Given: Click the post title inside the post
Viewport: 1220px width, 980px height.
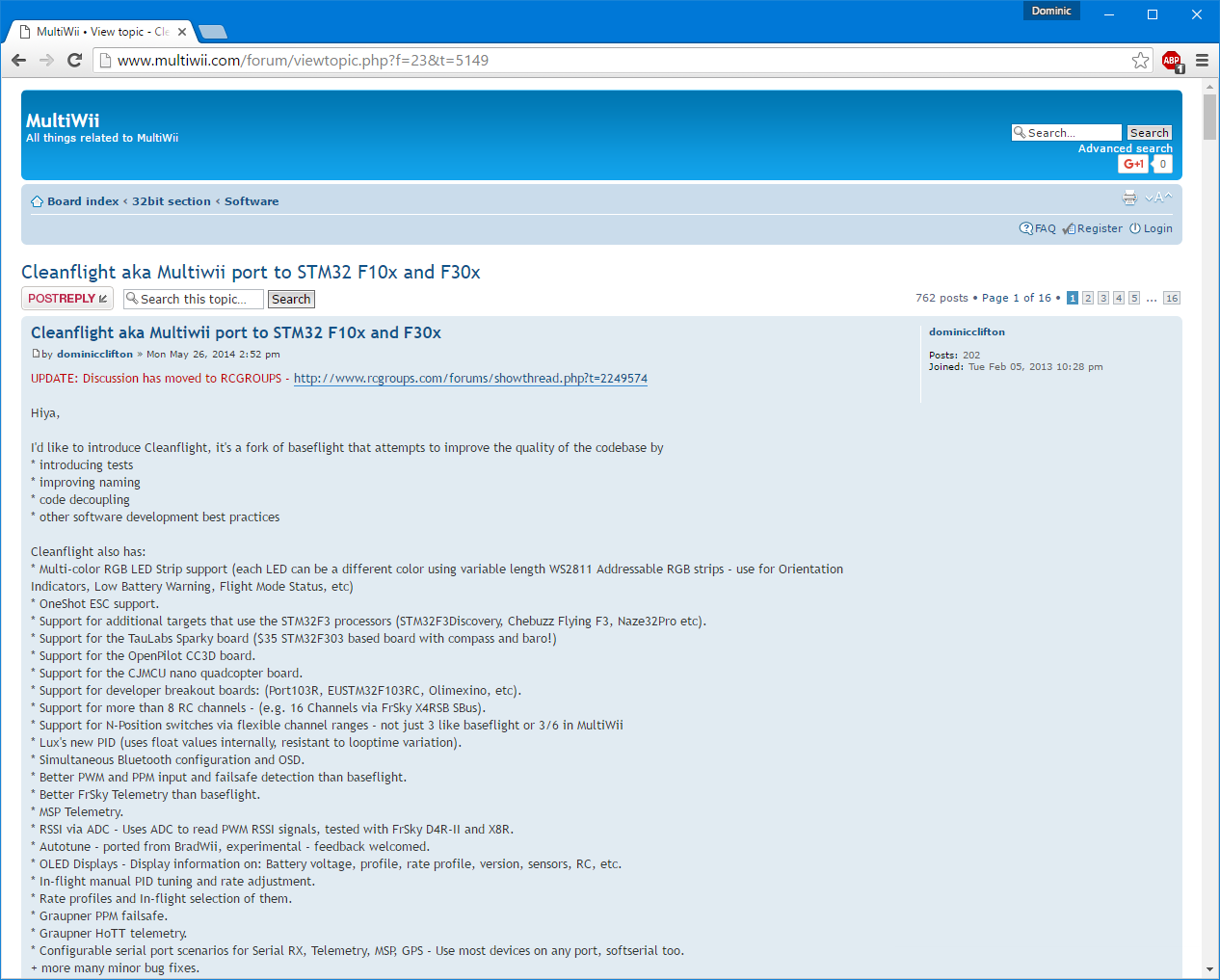Looking at the screenshot, I should coord(236,332).
